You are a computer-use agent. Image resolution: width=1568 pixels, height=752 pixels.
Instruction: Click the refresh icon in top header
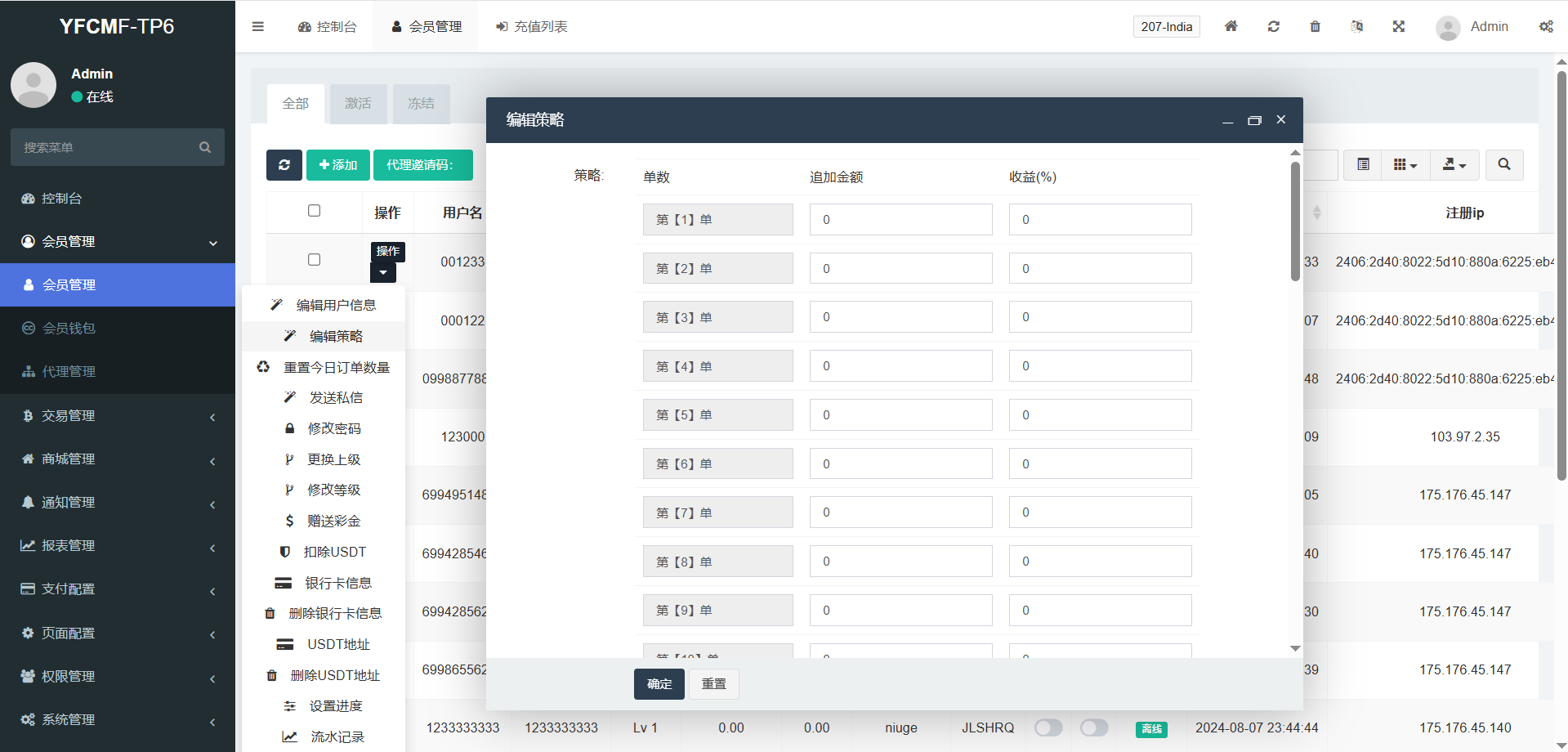[x=1273, y=26]
